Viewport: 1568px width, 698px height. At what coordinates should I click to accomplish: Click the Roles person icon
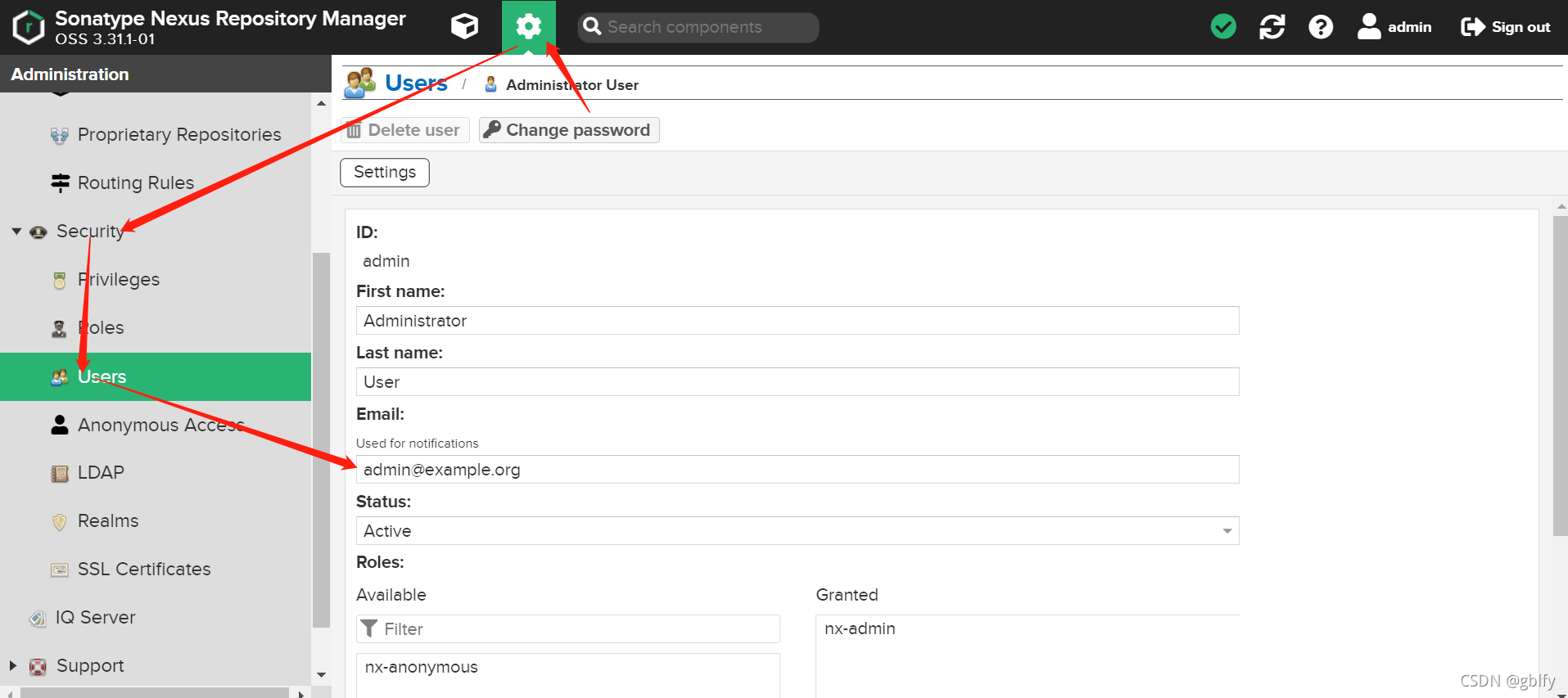point(59,329)
